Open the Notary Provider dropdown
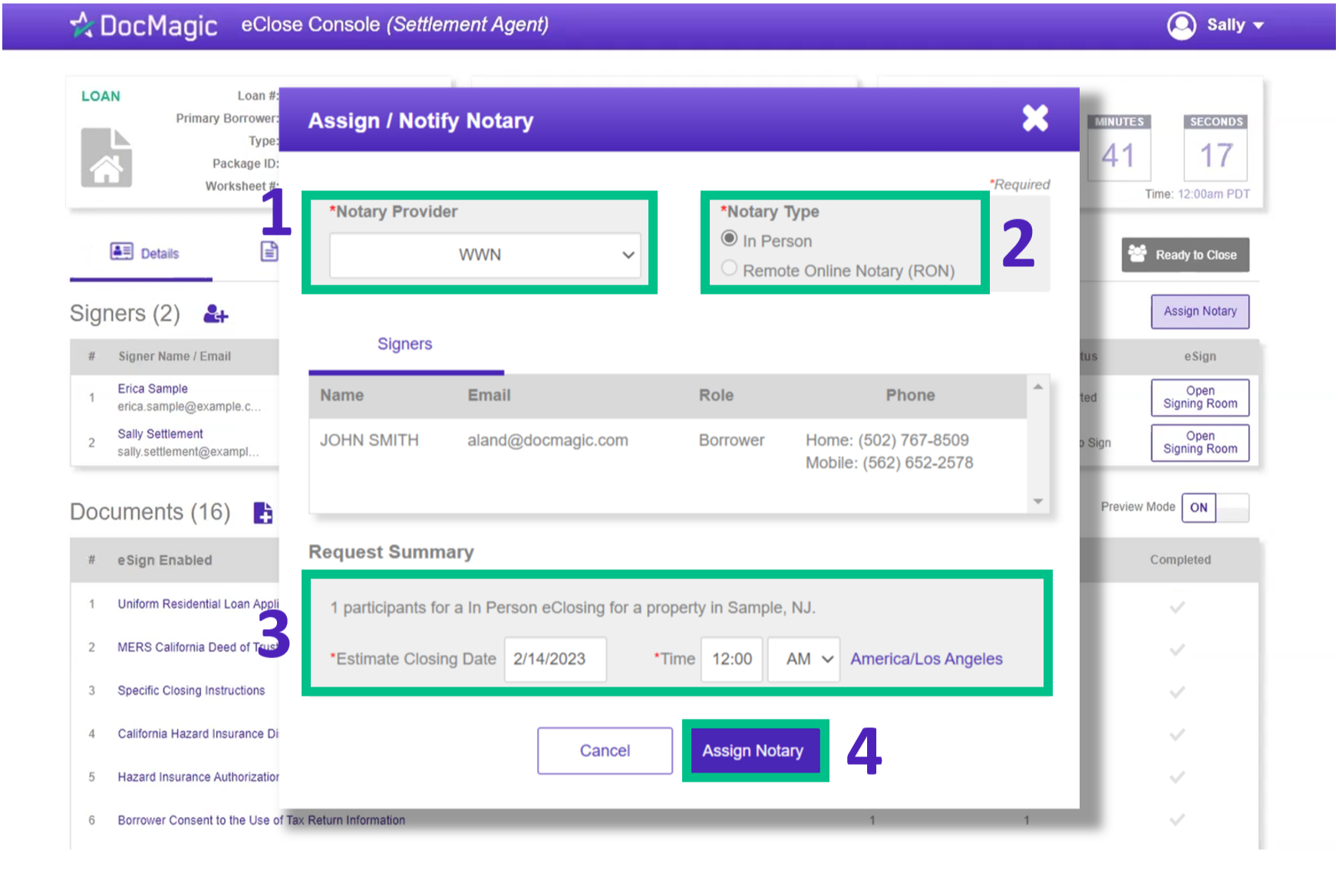This screenshot has width=1339, height=896. point(485,255)
